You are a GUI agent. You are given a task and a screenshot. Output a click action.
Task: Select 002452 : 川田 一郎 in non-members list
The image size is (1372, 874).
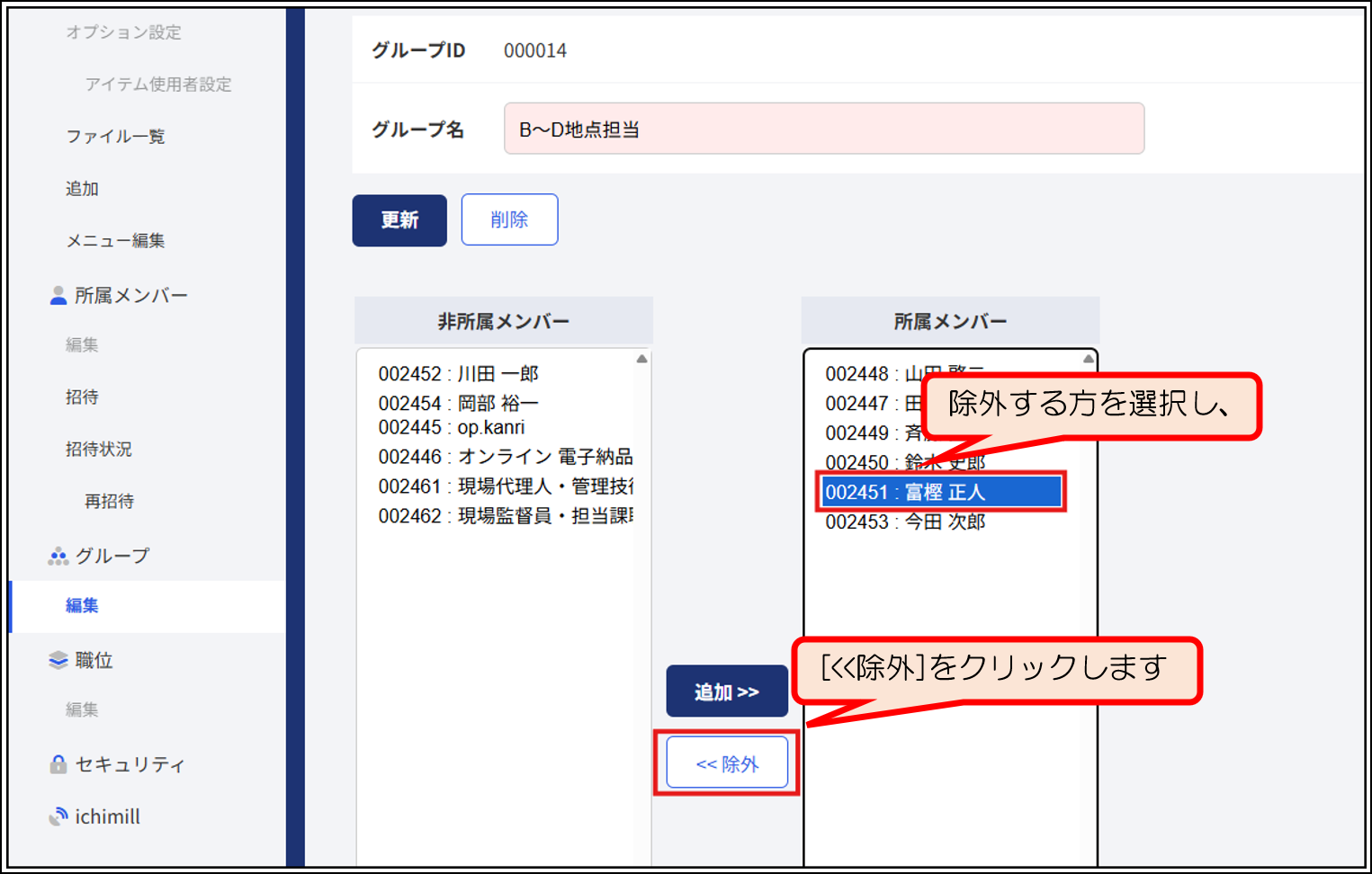pos(458,374)
